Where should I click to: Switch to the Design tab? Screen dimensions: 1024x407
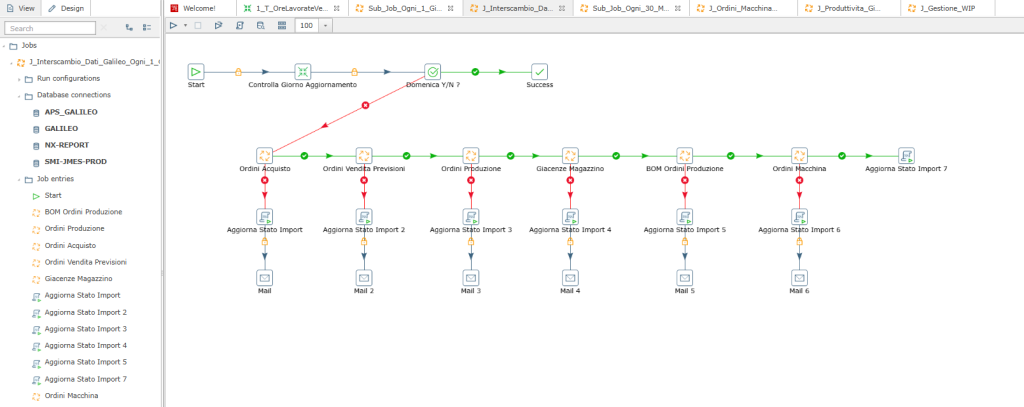pyautogui.click(x=68, y=8)
